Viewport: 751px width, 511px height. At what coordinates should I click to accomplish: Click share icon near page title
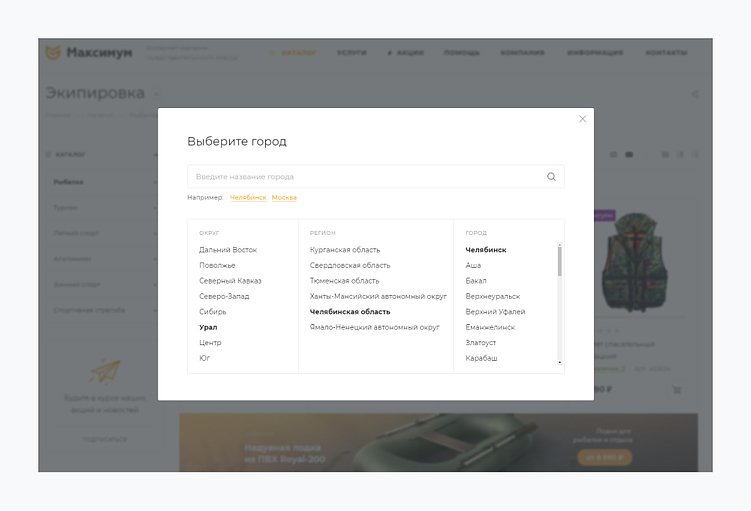pos(695,94)
